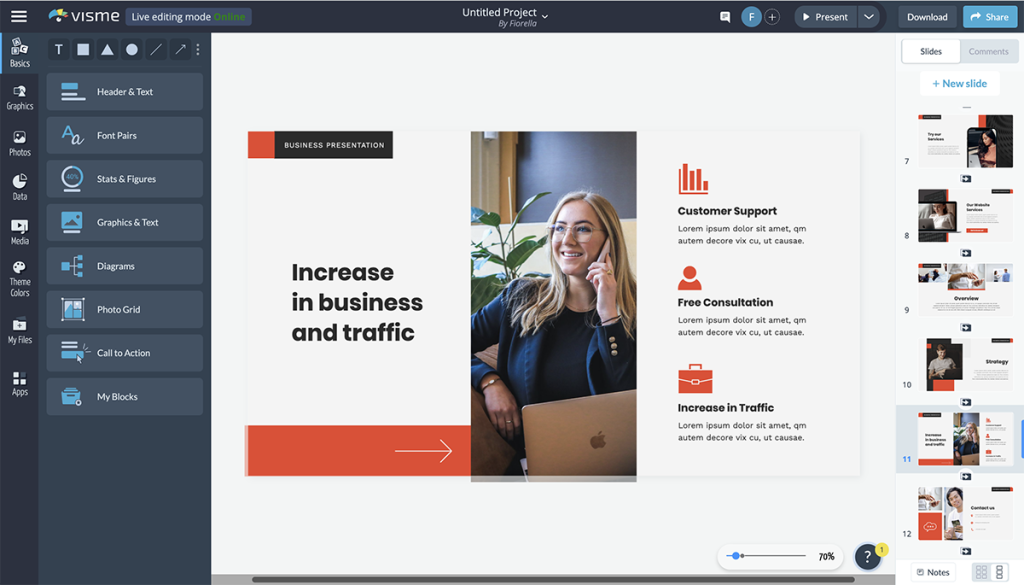Image resolution: width=1024 pixels, height=585 pixels.
Task: Select the circle shape tool
Action: [131, 49]
